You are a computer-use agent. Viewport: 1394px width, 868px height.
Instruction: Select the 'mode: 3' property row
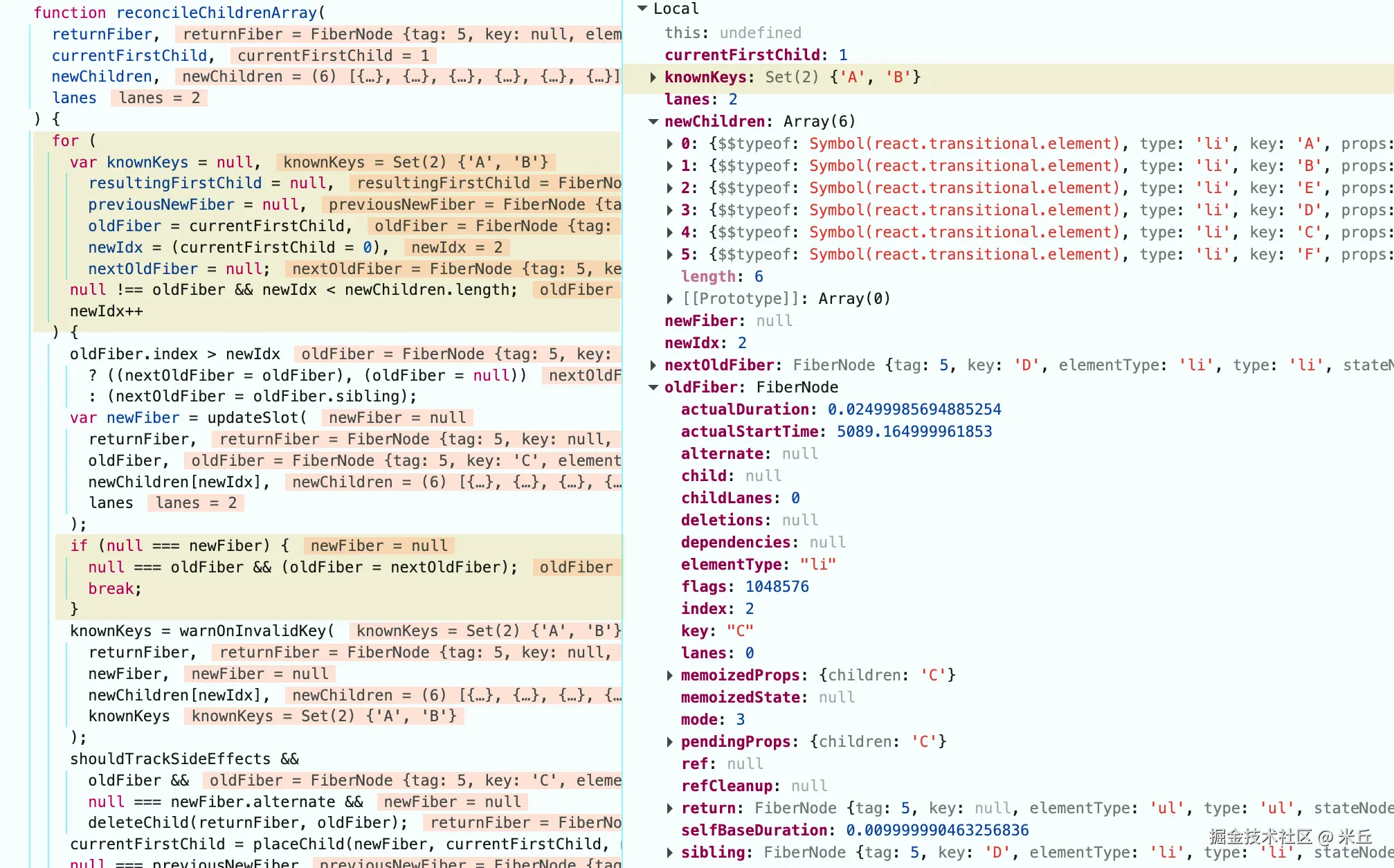pyautogui.click(x=713, y=719)
